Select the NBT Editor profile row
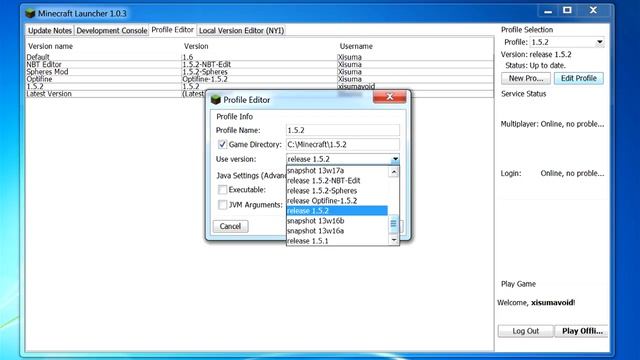 [260, 64]
